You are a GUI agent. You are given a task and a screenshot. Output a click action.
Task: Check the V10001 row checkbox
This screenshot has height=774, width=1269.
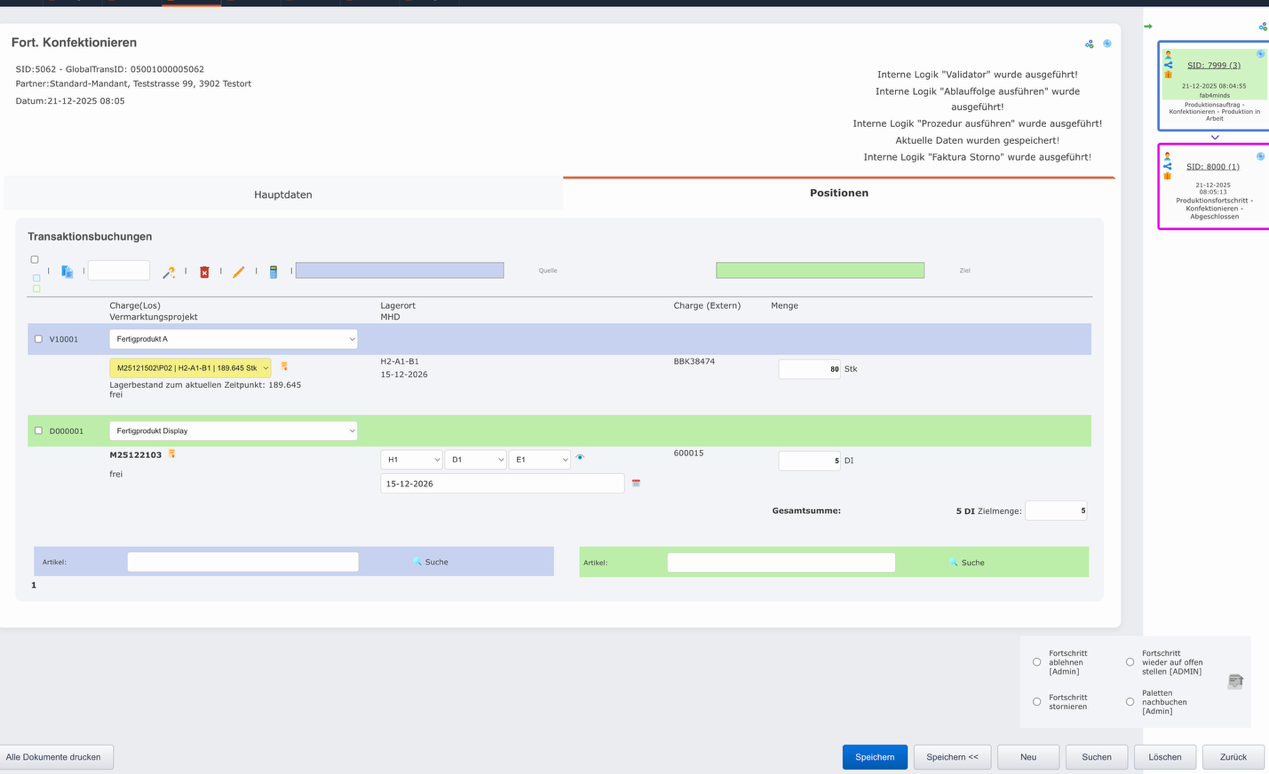[x=39, y=339]
